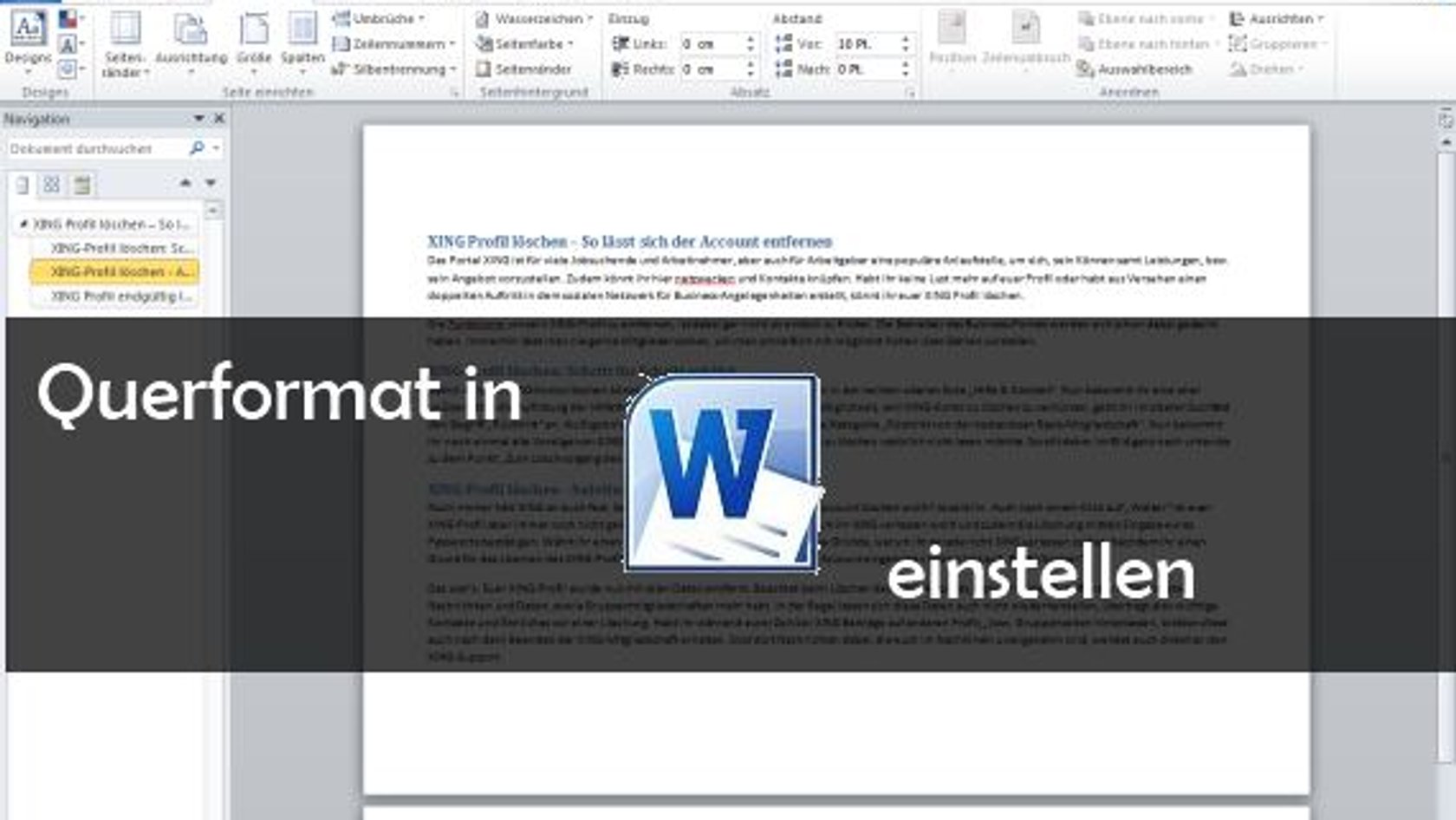Select heading 'XING-Profil löschen: Sc...'
Viewport: 1456px width, 820px height.
coord(114,248)
